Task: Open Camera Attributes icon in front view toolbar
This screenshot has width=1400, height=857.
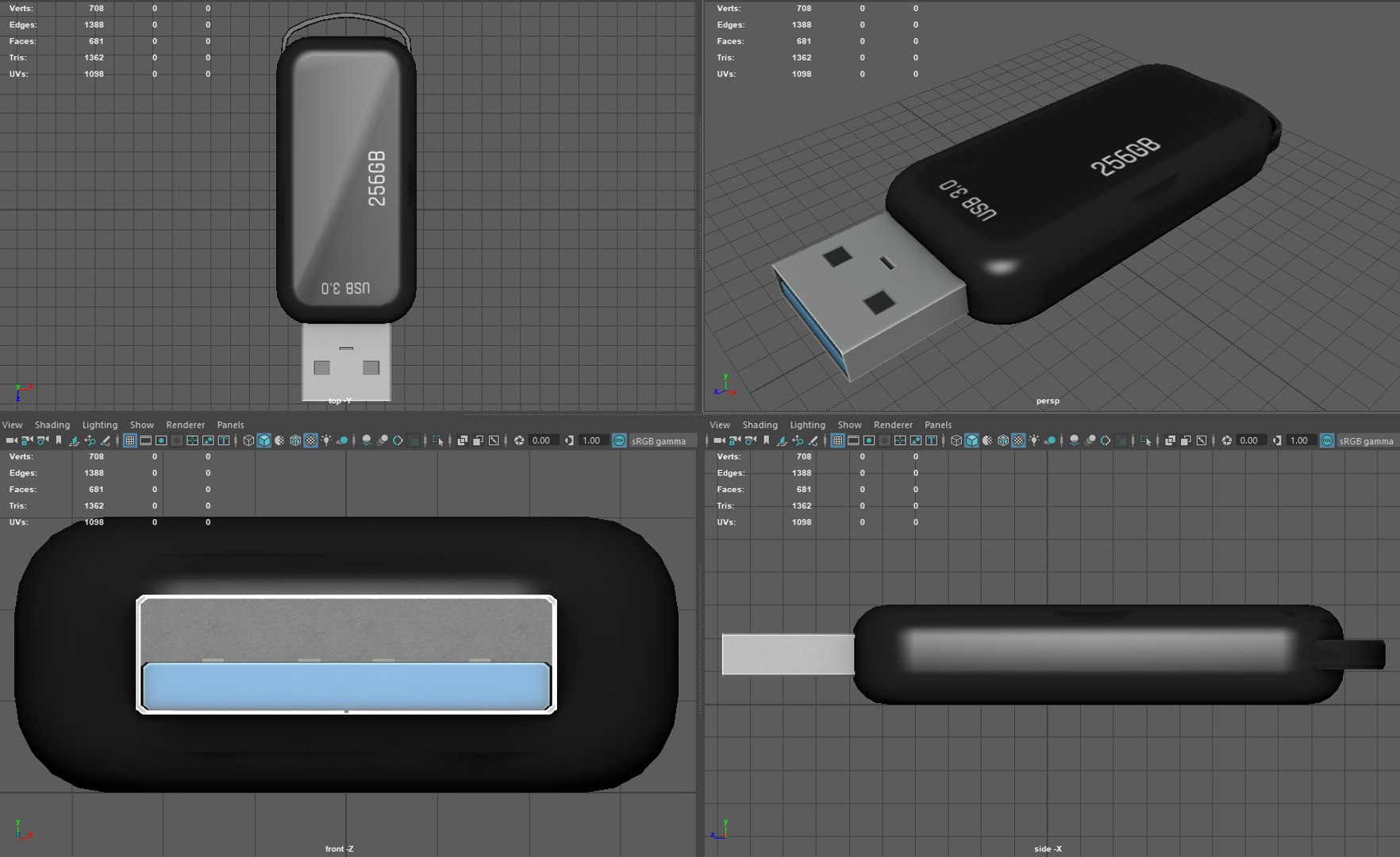Action: click(43, 440)
